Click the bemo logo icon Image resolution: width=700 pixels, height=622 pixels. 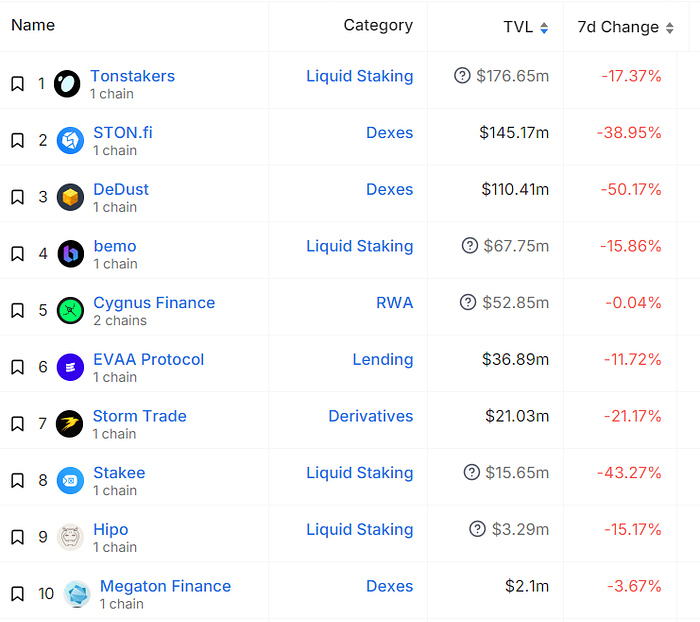[71, 254]
